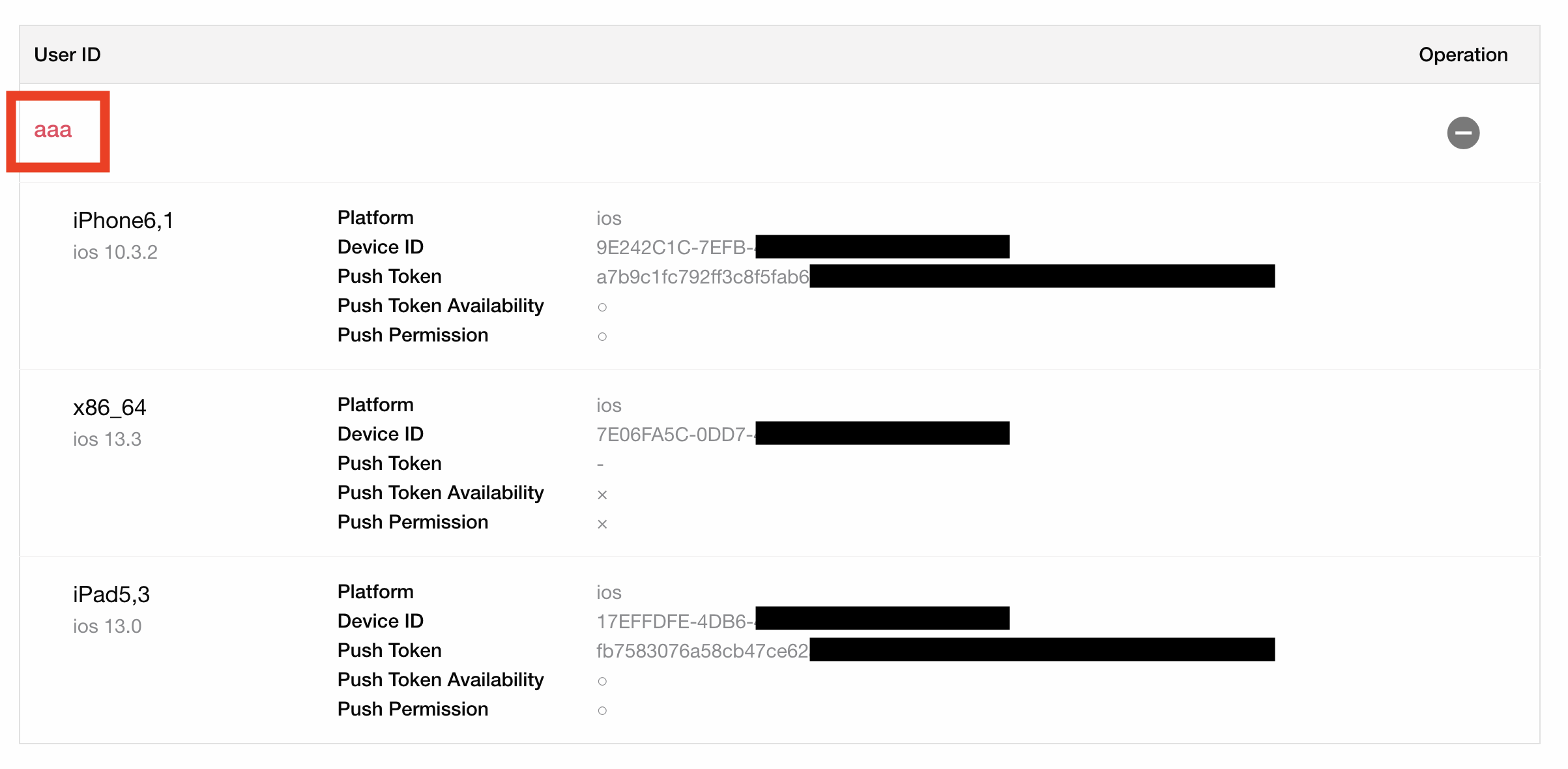
Task: Click x86_64 Push Permission cross mark
Action: click(x=602, y=524)
